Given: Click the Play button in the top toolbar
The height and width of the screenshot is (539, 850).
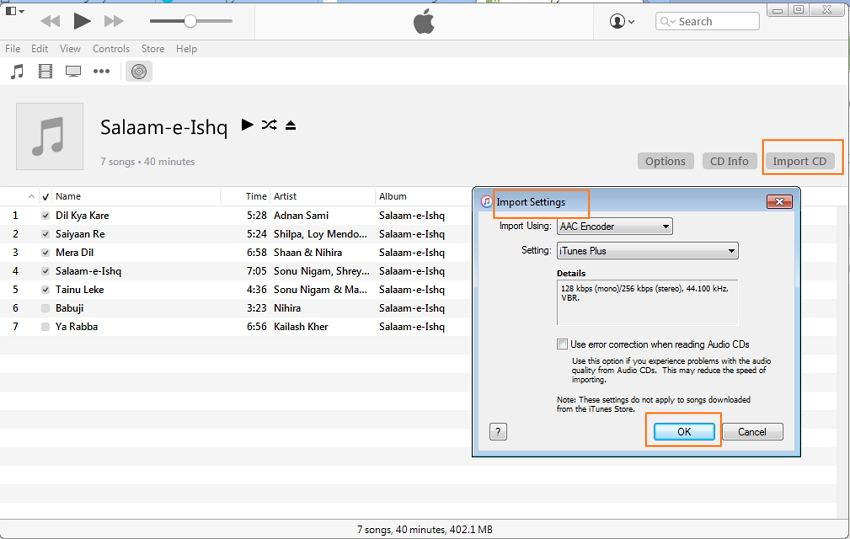Looking at the screenshot, I should 82,21.
